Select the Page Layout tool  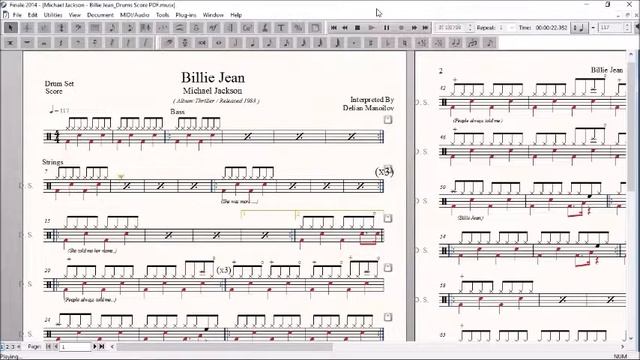315,28
